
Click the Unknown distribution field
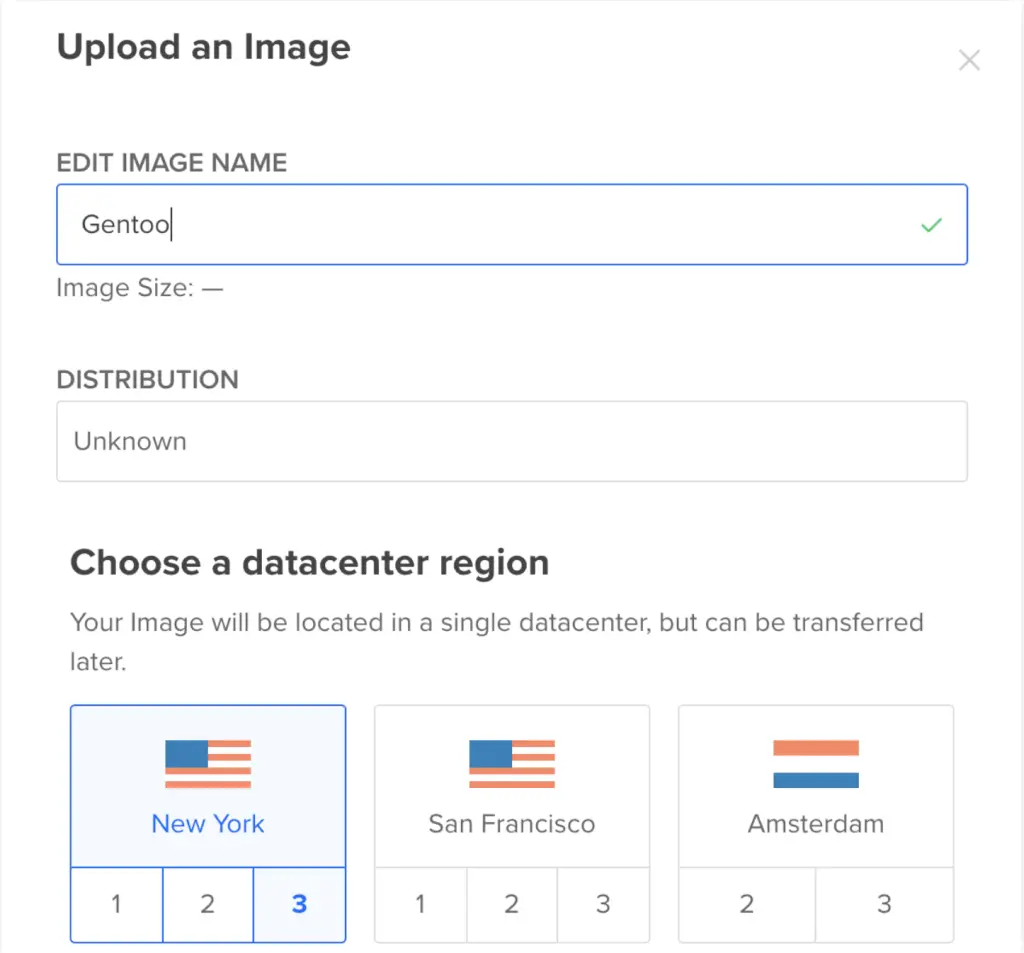pos(512,441)
